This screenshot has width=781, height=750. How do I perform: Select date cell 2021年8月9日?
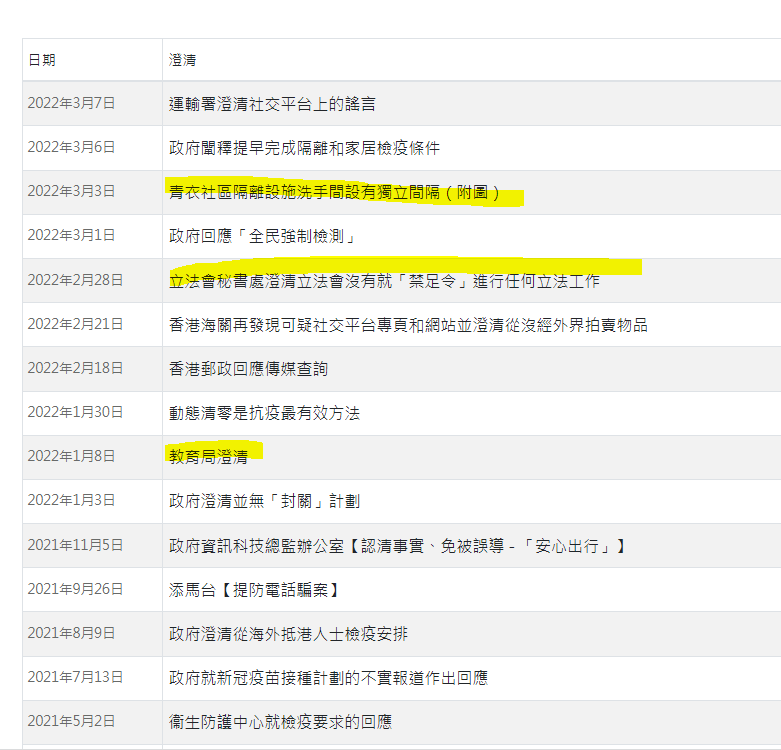point(92,633)
